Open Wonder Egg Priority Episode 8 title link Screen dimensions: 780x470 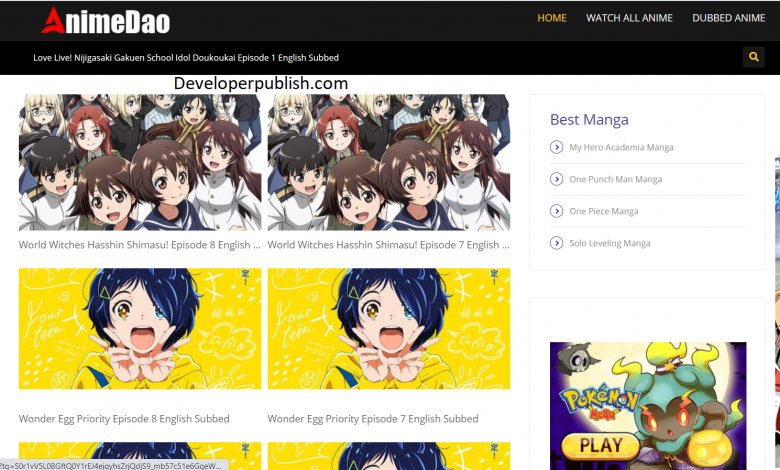124,419
